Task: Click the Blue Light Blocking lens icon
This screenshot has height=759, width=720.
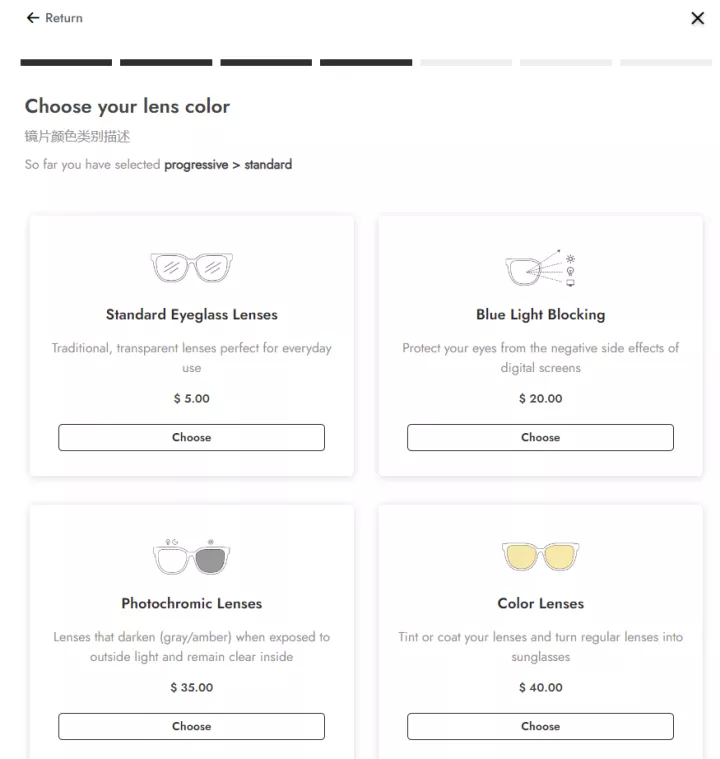Action: point(540,268)
